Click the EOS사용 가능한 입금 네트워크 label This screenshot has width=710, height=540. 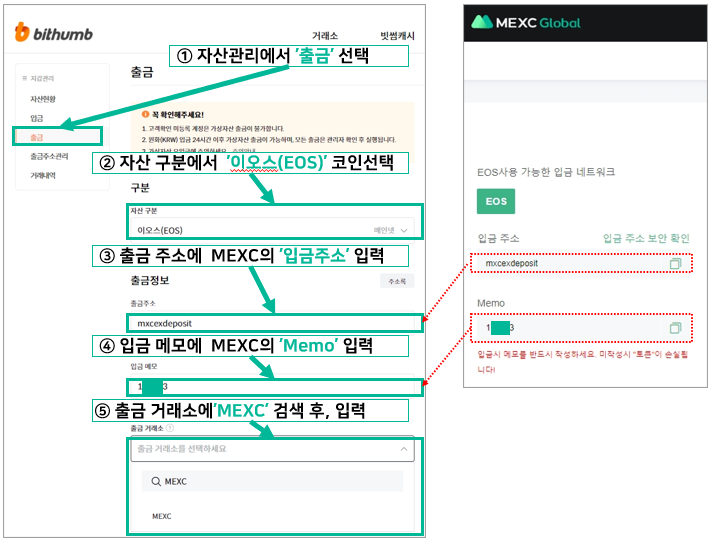[x=546, y=172]
